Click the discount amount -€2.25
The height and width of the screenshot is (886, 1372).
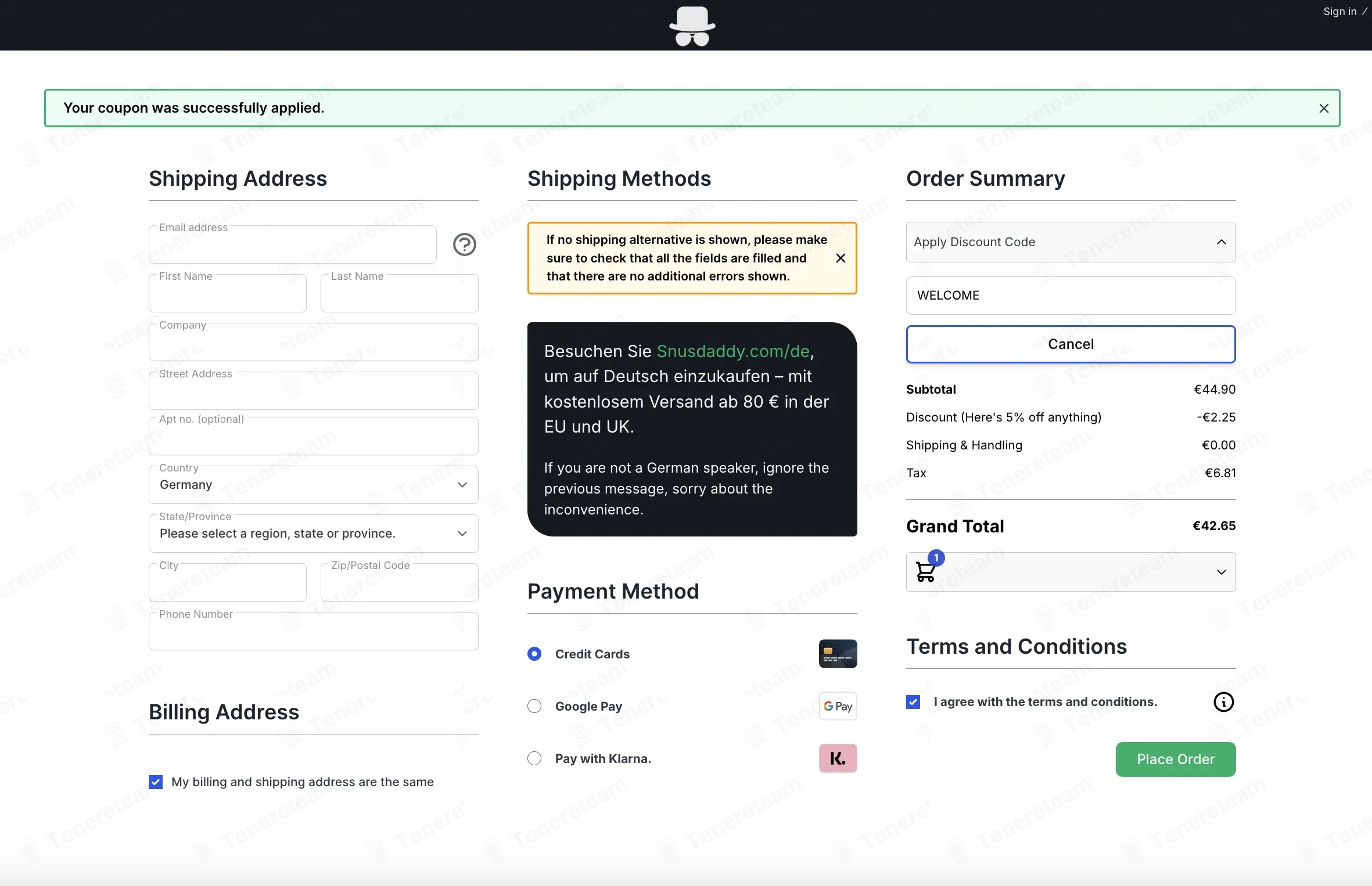point(1216,417)
